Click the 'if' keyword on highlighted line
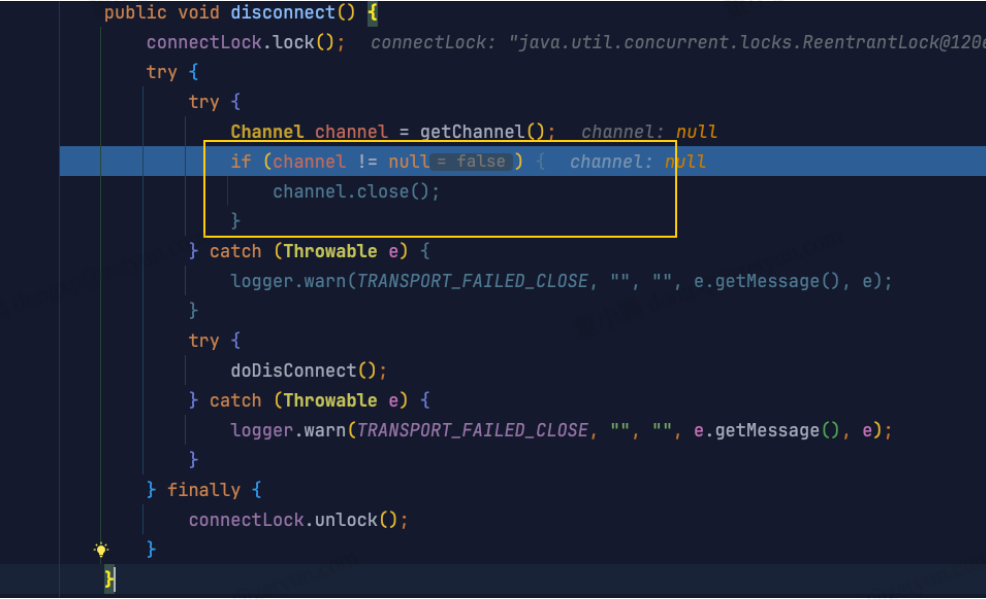986x599 pixels. (x=240, y=162)
